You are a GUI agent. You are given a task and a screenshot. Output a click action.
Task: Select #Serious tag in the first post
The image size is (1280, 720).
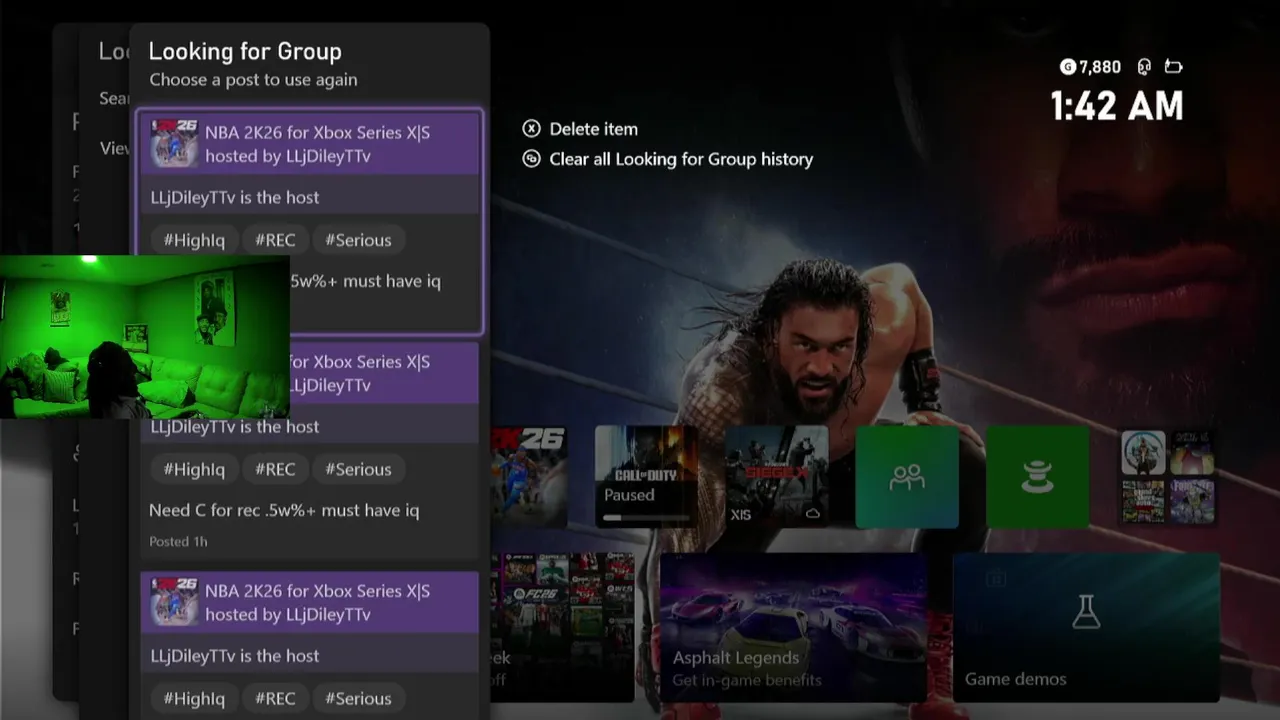click(x=358, y=240)
